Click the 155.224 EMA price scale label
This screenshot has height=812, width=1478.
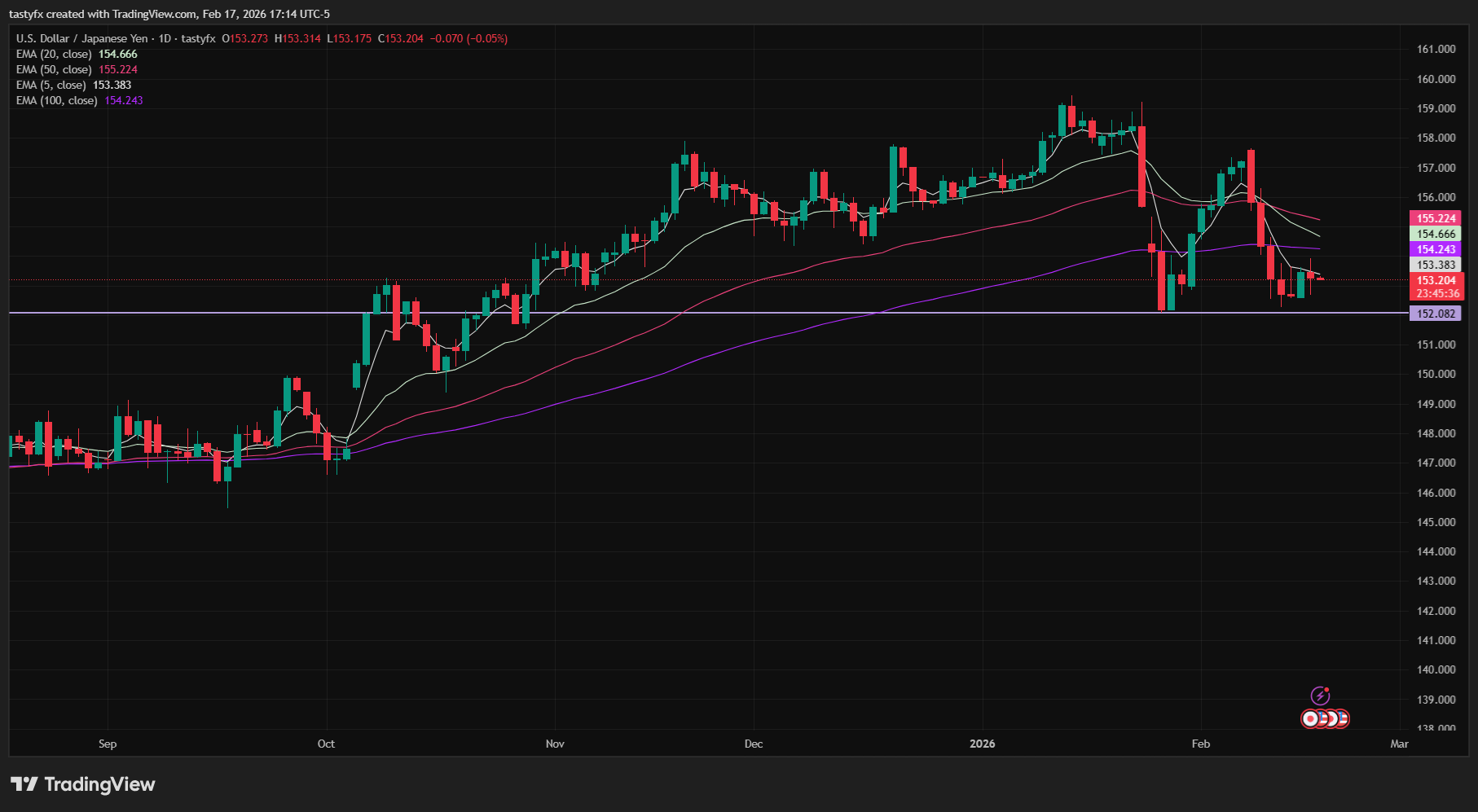tap(1436, 217)
